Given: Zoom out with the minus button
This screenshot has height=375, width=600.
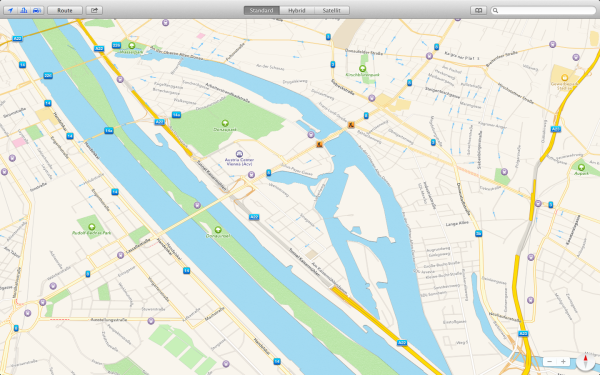Looking at the screenshot, I should 549,362.
